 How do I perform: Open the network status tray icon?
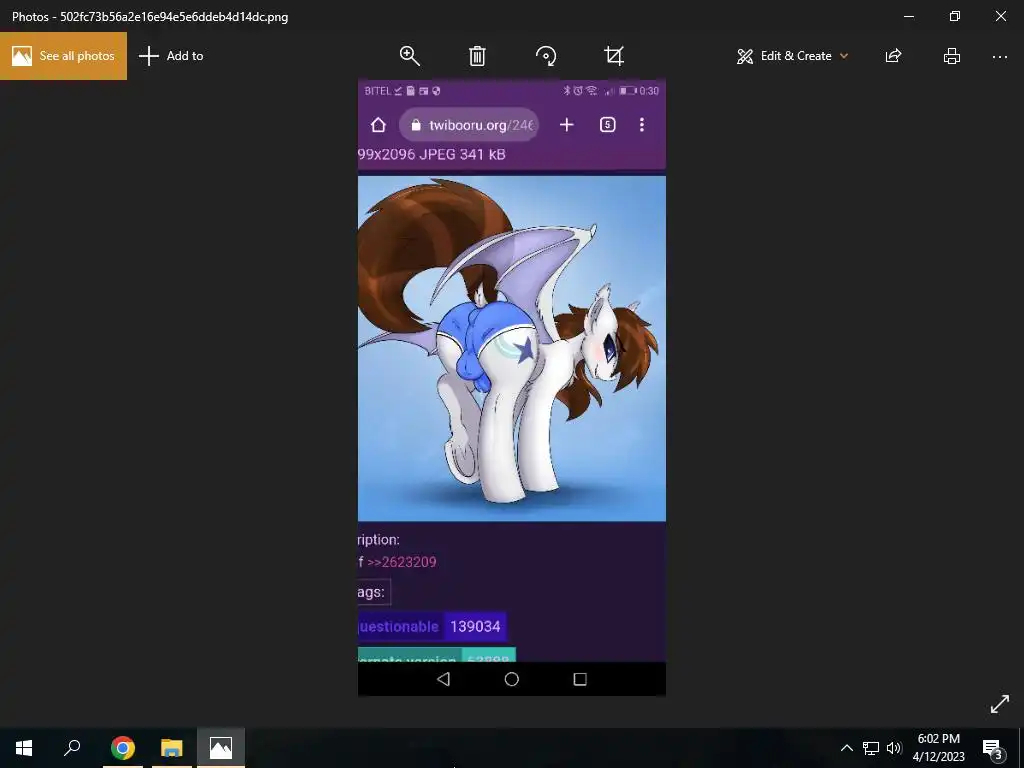click(871, 748)
